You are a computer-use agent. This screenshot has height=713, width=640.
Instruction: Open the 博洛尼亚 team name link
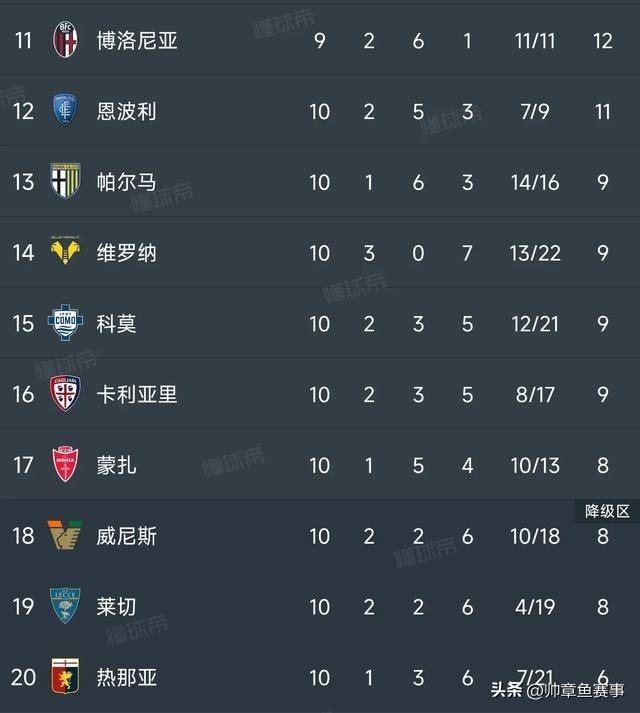point(137,41)
